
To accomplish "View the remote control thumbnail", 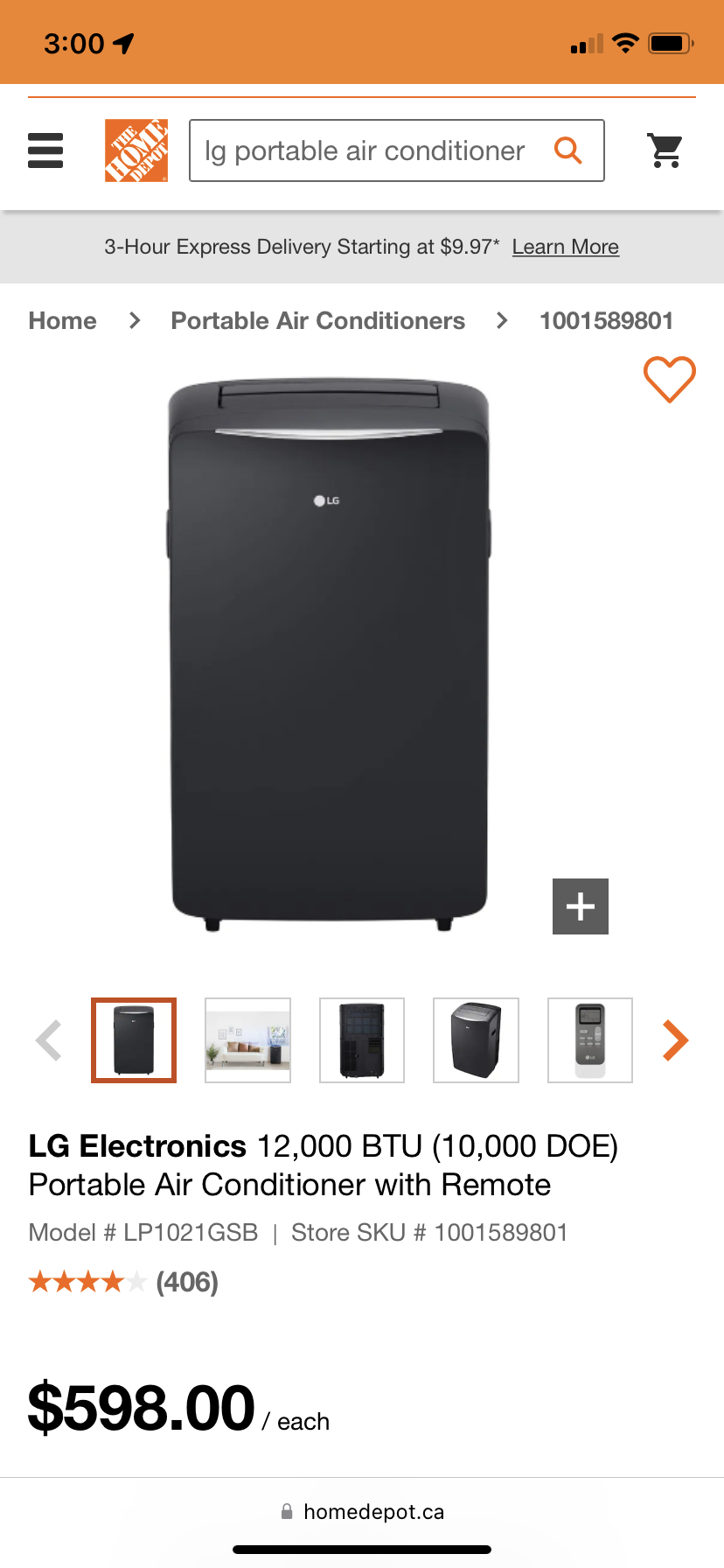I will (x=590, y=1040).
